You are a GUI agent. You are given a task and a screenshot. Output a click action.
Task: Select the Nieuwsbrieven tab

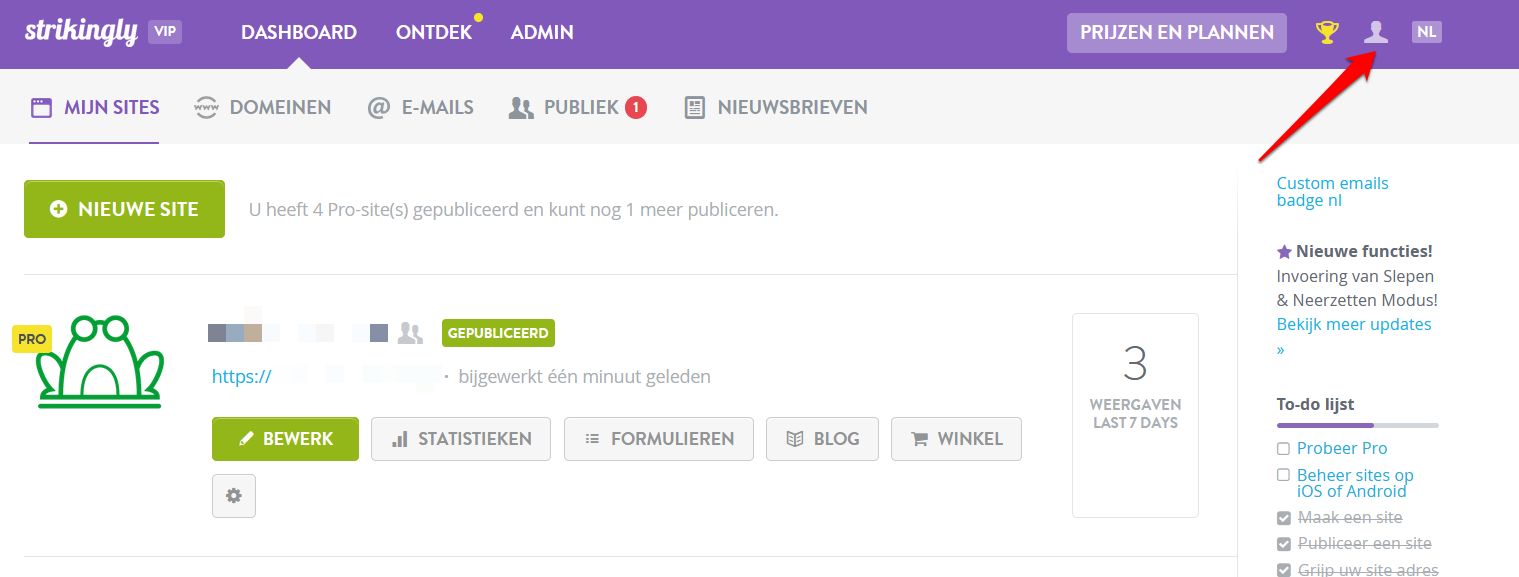[x=776, y=107]
